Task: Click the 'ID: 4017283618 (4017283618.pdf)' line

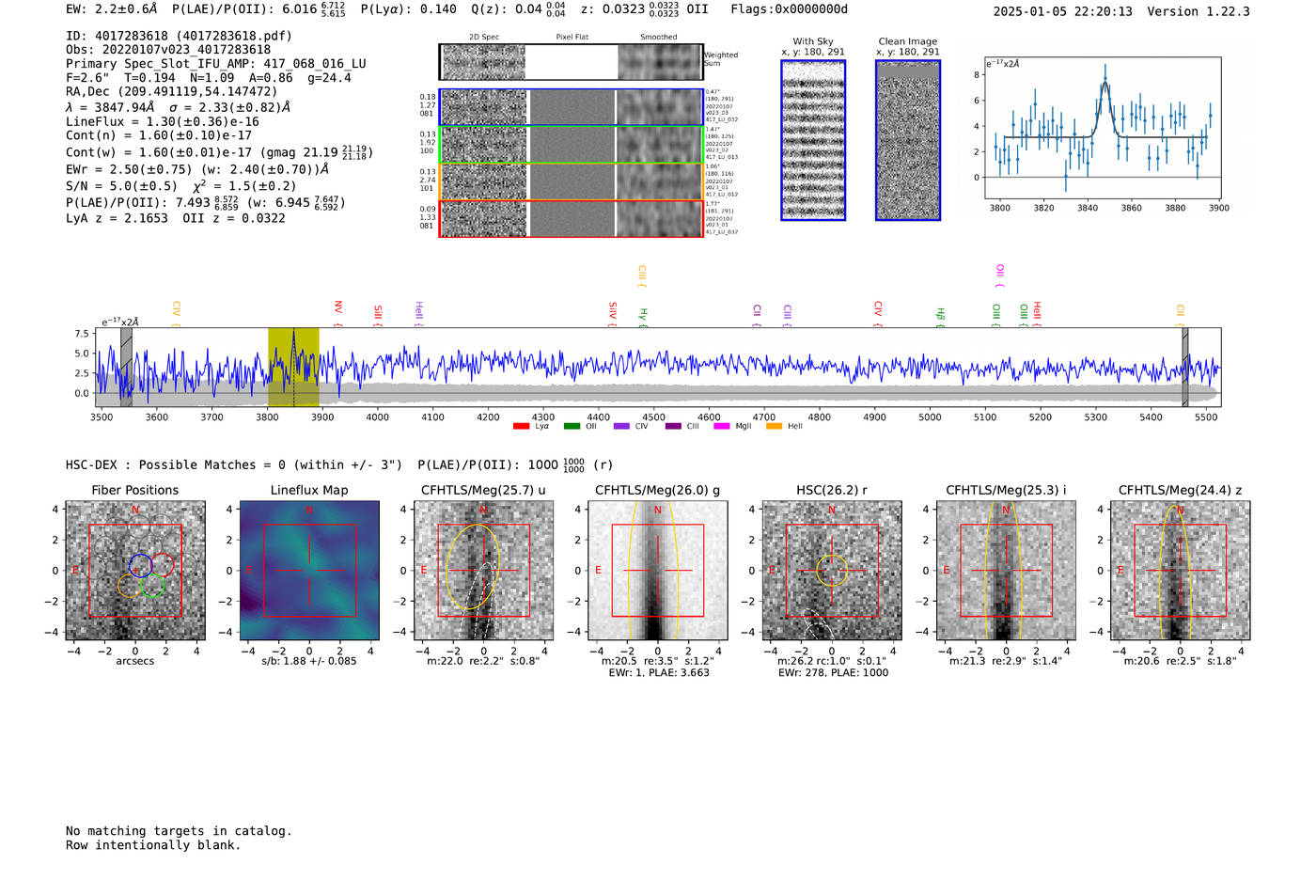Action: tap(179, 36)
